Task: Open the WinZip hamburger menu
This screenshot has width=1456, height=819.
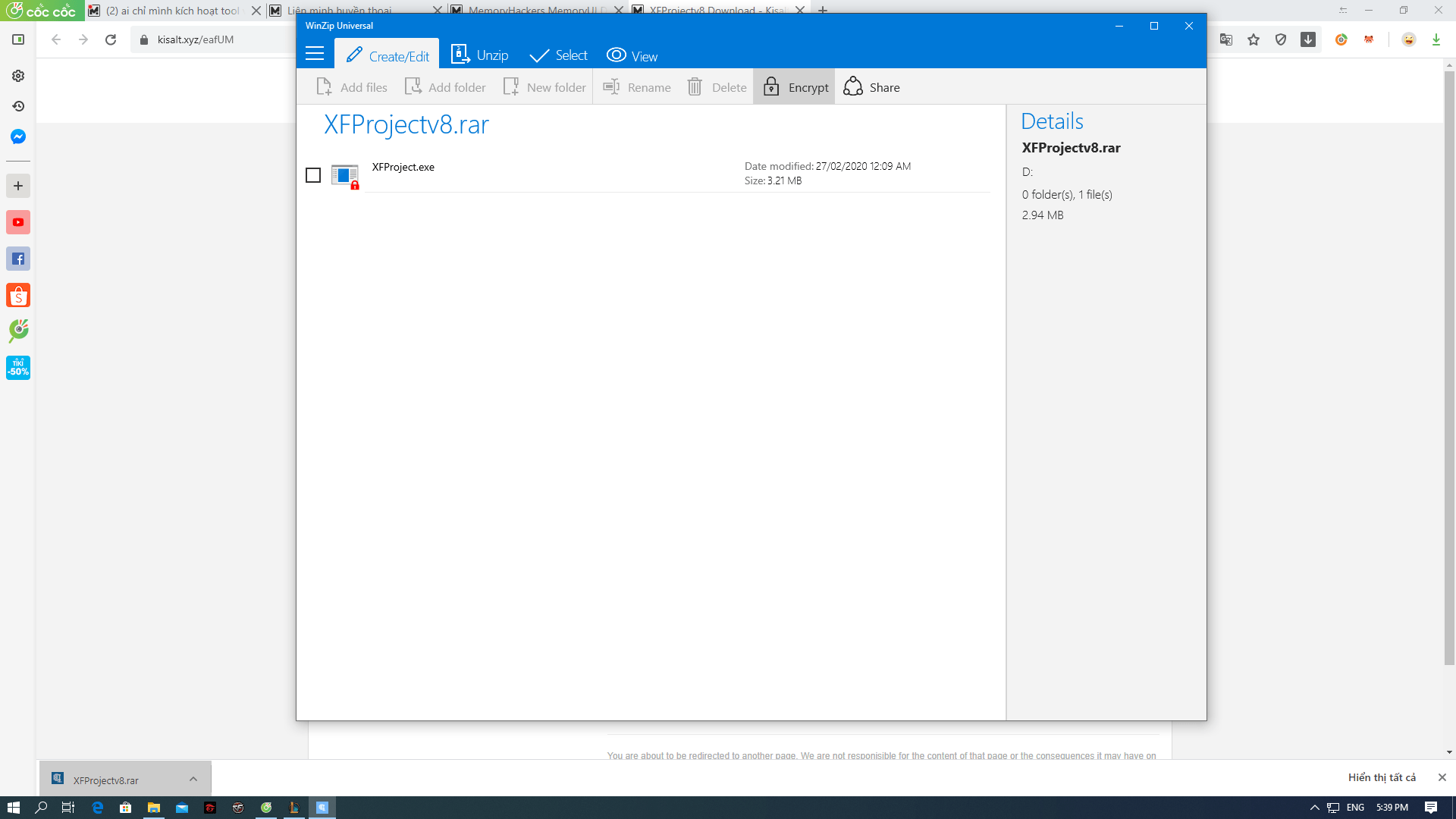Action: pyautogui.click(x=315, y=54)
